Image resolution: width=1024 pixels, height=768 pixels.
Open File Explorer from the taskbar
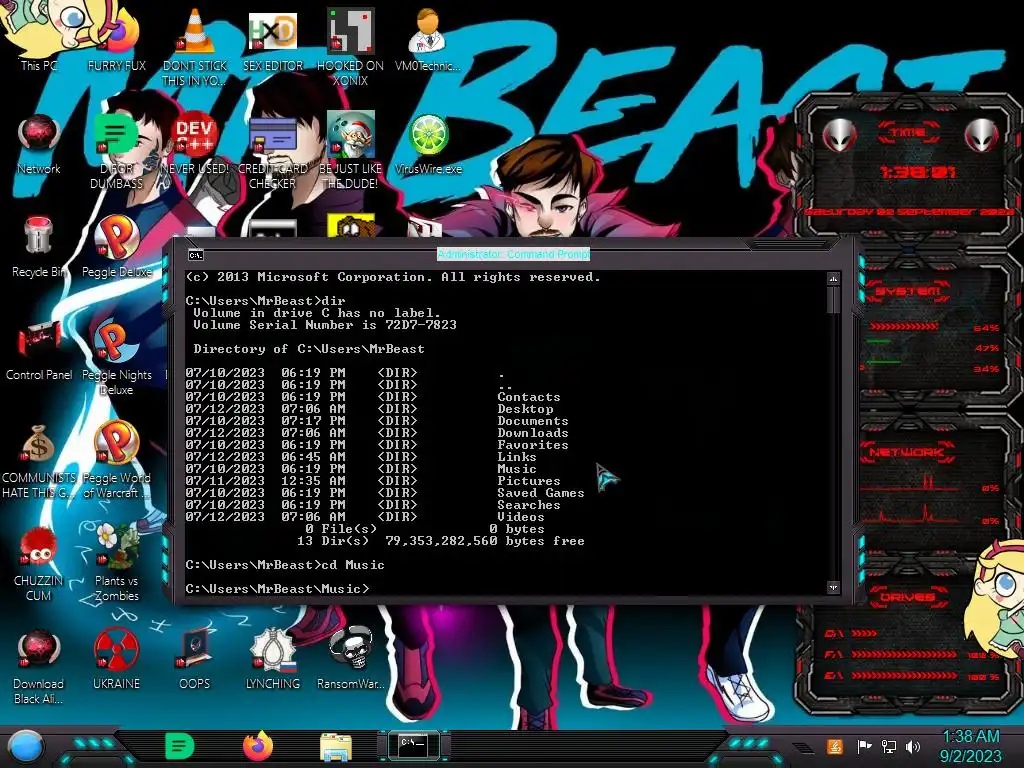point(336,747)
